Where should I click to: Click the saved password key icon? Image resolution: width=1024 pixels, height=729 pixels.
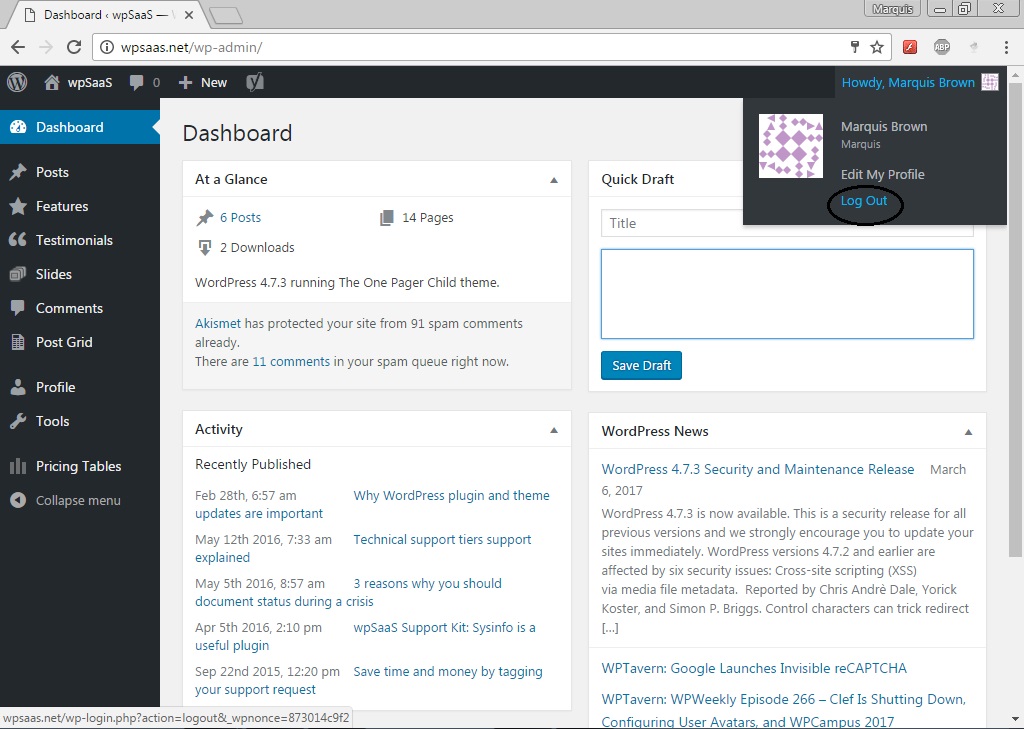pyautogui.click(x=855, y=47)
